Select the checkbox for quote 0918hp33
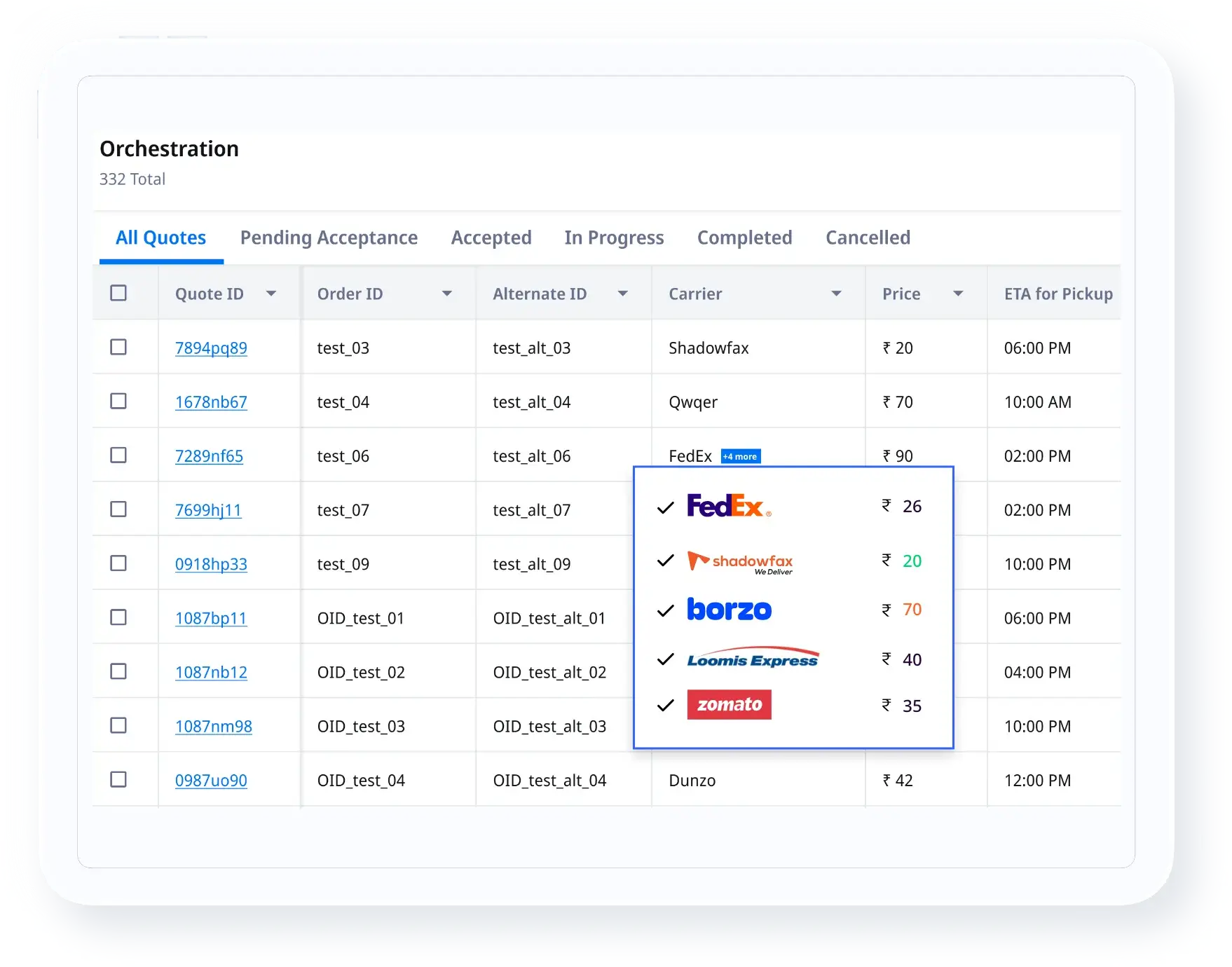 pyautogui.click(x=118, y=563)
